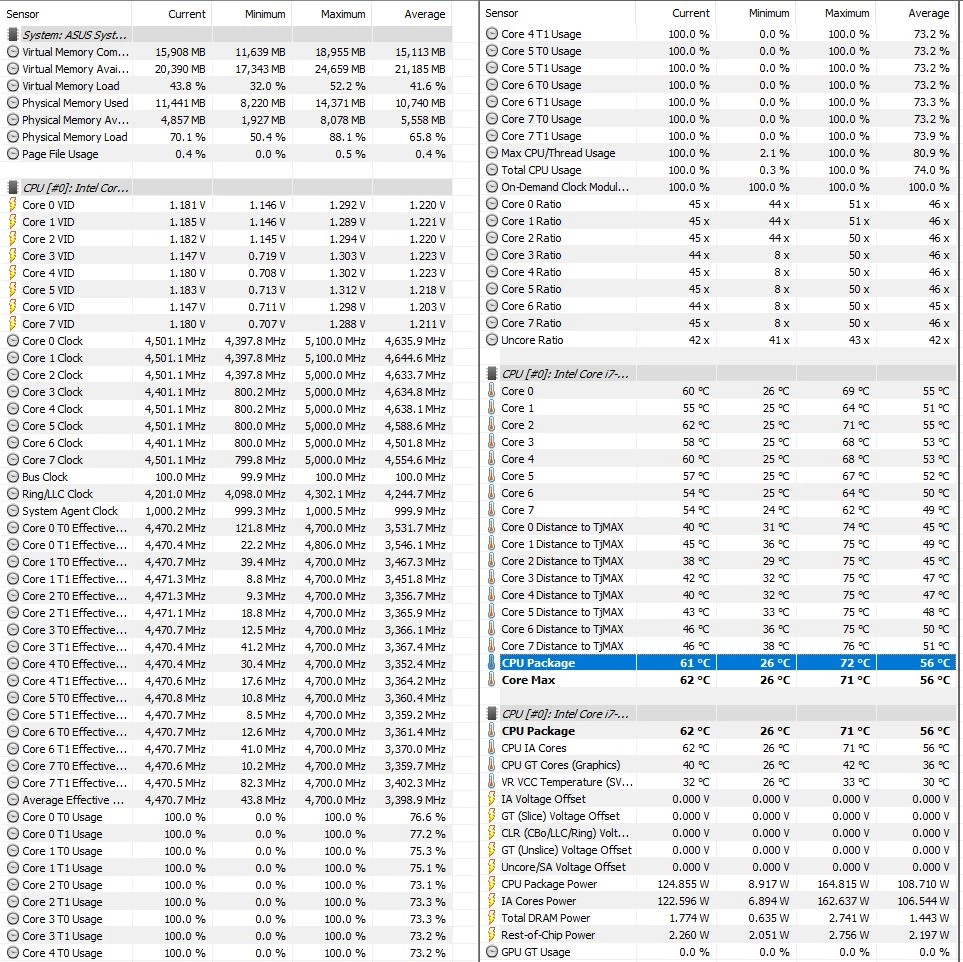Screen dimensions: 963x962
Task: Click the lightning bolt icon for Core 3 VID
Action: pyautogui.click(x=12, y=256)
